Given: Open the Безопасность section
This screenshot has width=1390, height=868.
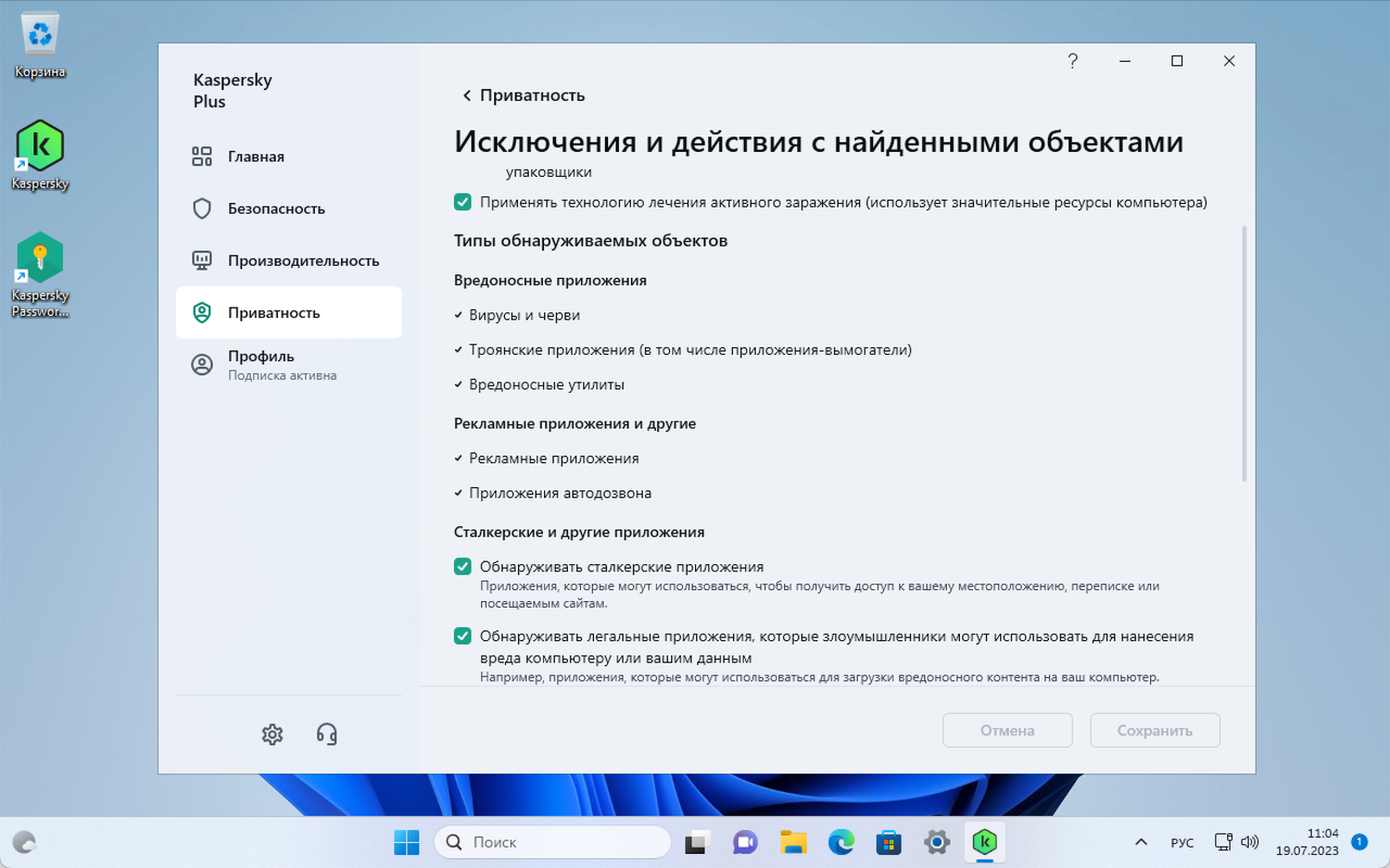Looking at the screenshot, I should coord(289,208).
